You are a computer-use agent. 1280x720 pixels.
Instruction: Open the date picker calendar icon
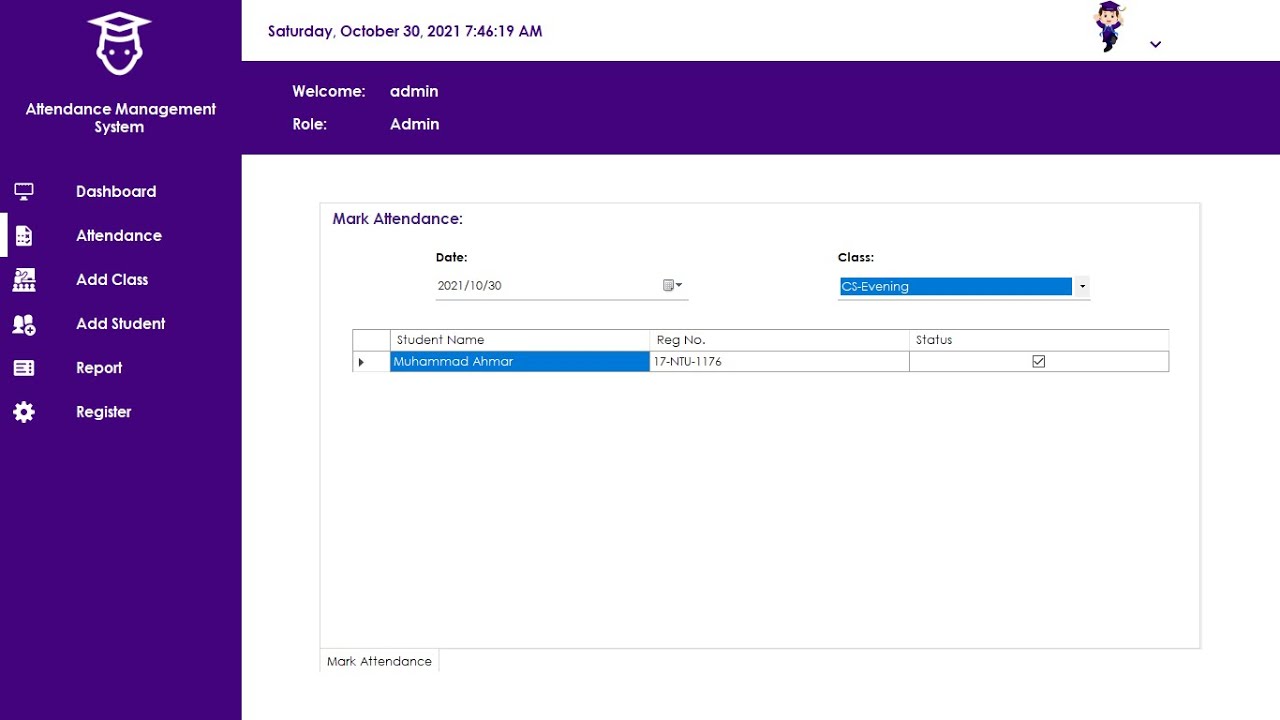(672, 285)
